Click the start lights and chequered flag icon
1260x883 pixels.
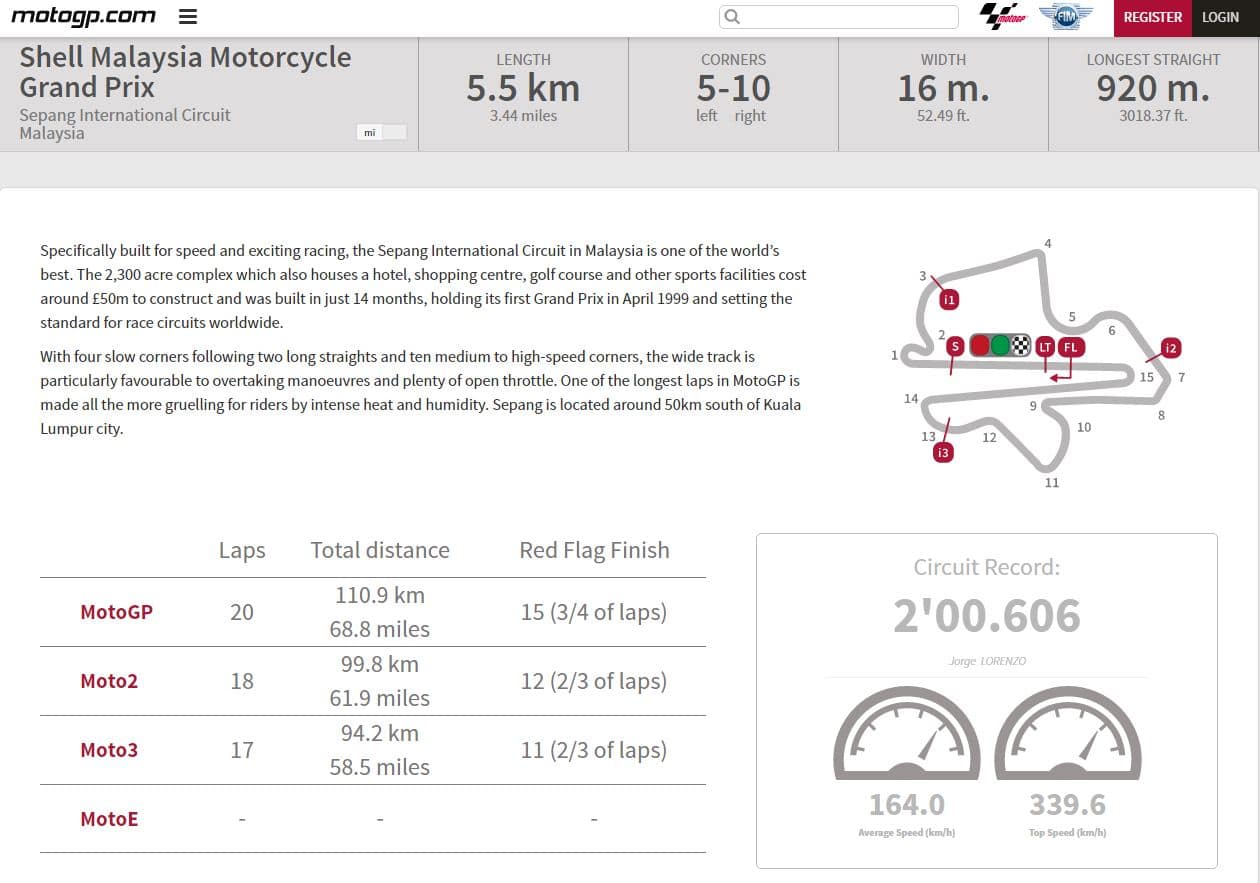[x=1000, y=346]
